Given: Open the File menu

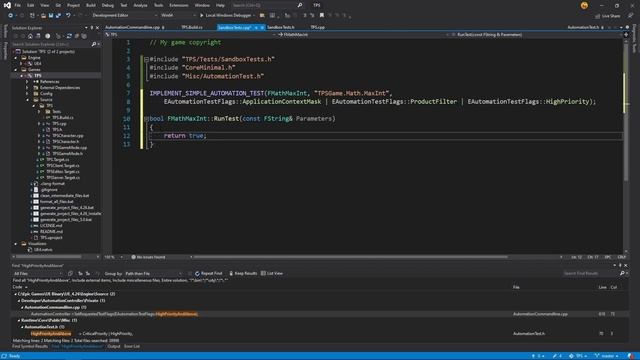Looking at the screenshot, I should [18, 5].
